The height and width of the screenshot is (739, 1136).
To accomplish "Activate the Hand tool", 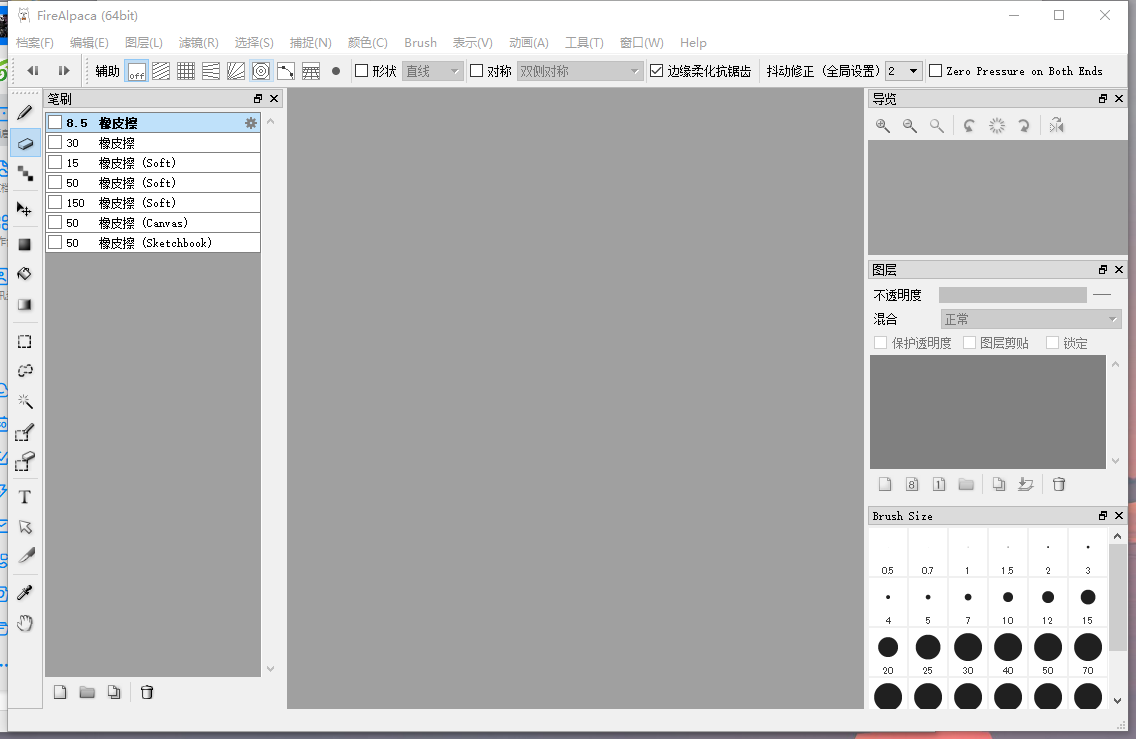I will click(24, 623).
